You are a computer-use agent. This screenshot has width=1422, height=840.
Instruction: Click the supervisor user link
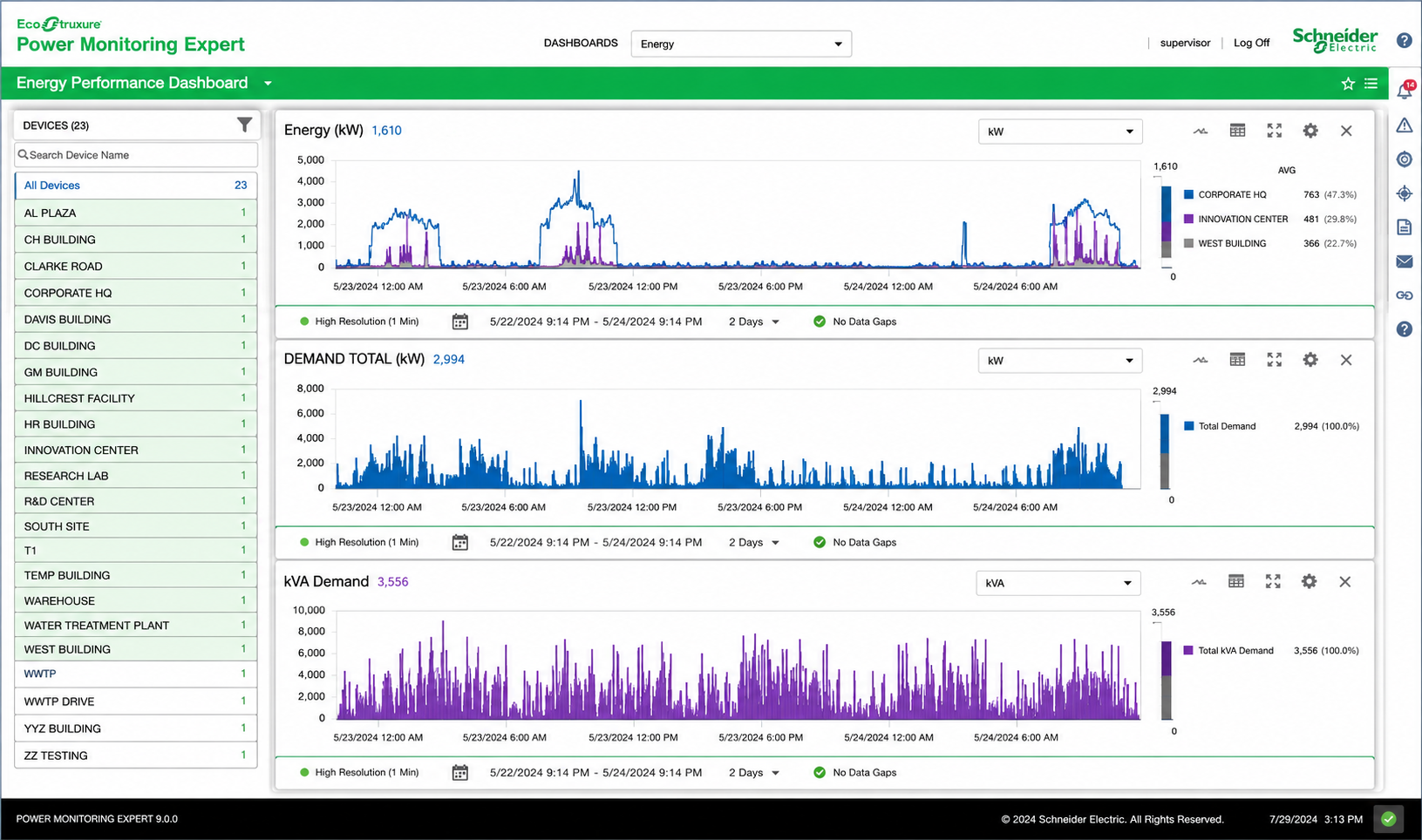1185,43
